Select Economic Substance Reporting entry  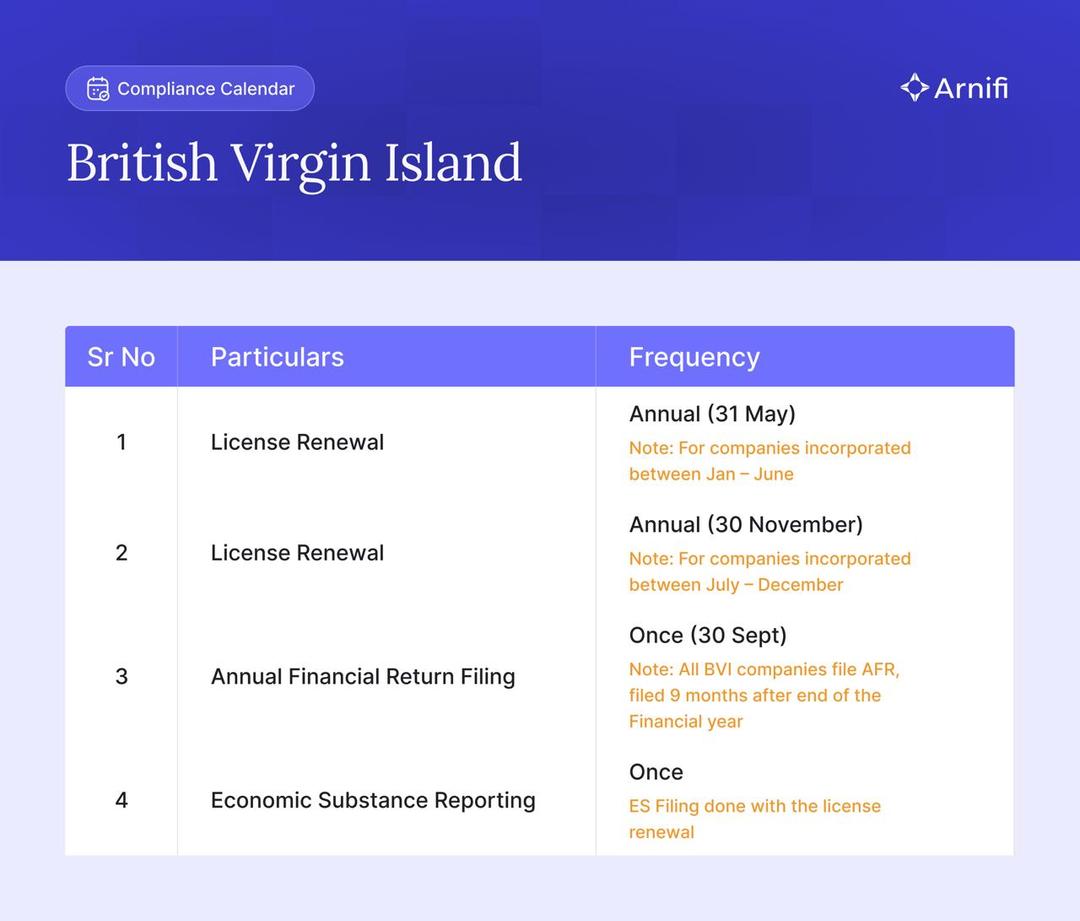tap(373, 800)
